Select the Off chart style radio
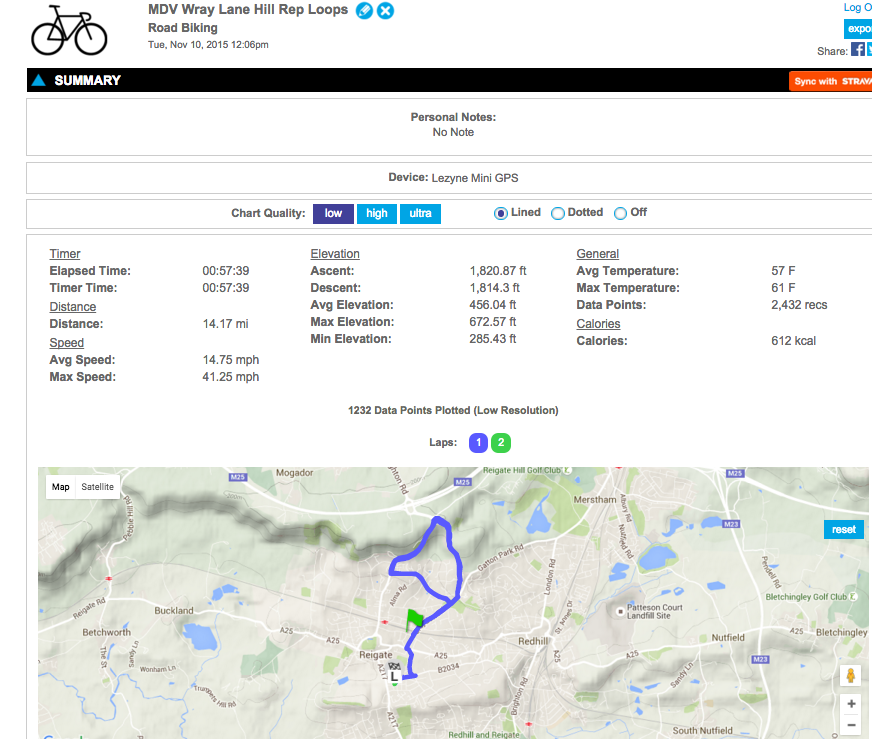Viewport: 872px width, 739px height. (620, 213)
